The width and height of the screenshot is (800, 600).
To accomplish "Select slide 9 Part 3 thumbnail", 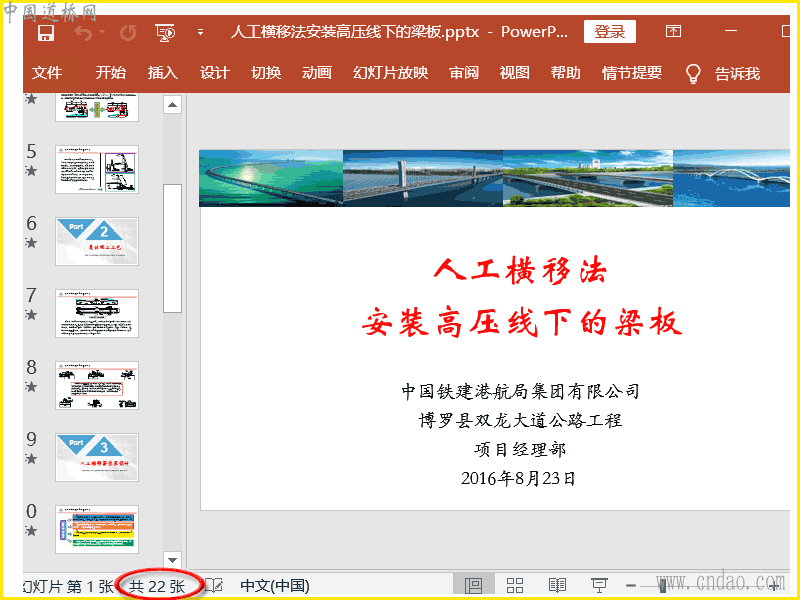I will pyautogui.click(x=97, y=457).
